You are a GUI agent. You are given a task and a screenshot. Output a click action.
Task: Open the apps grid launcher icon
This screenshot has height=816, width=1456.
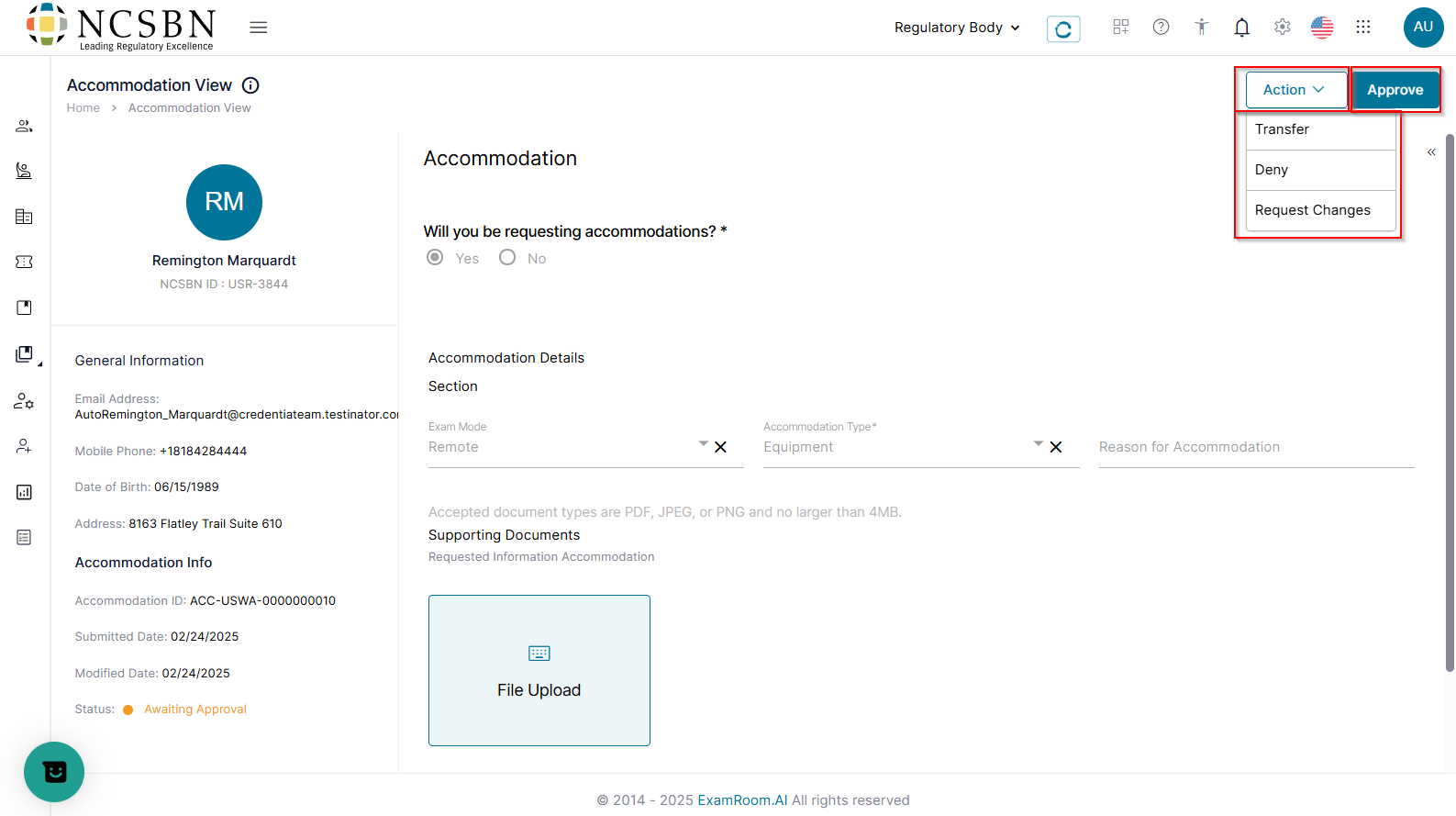tap(1362, 28)
